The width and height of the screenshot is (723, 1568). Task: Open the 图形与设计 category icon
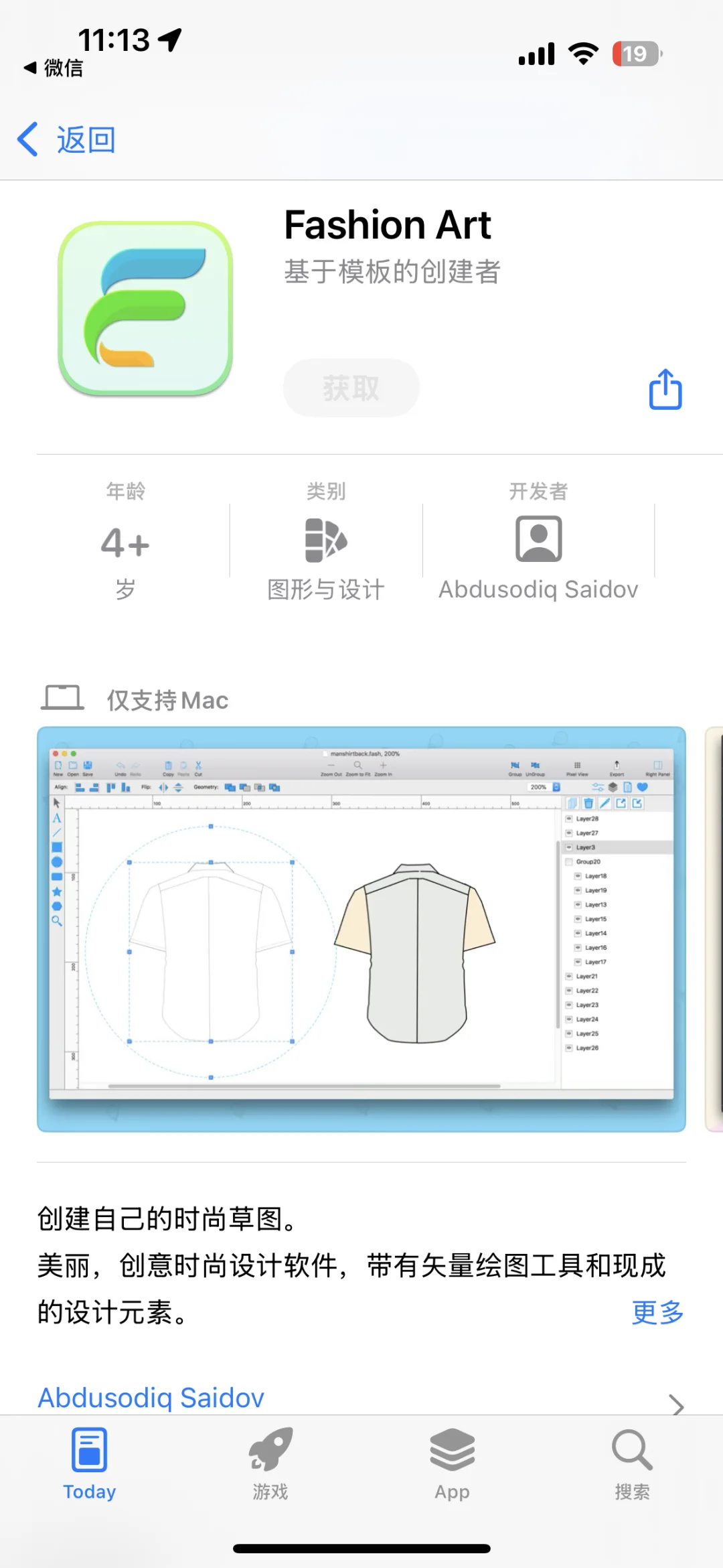(x=326, y=540)
